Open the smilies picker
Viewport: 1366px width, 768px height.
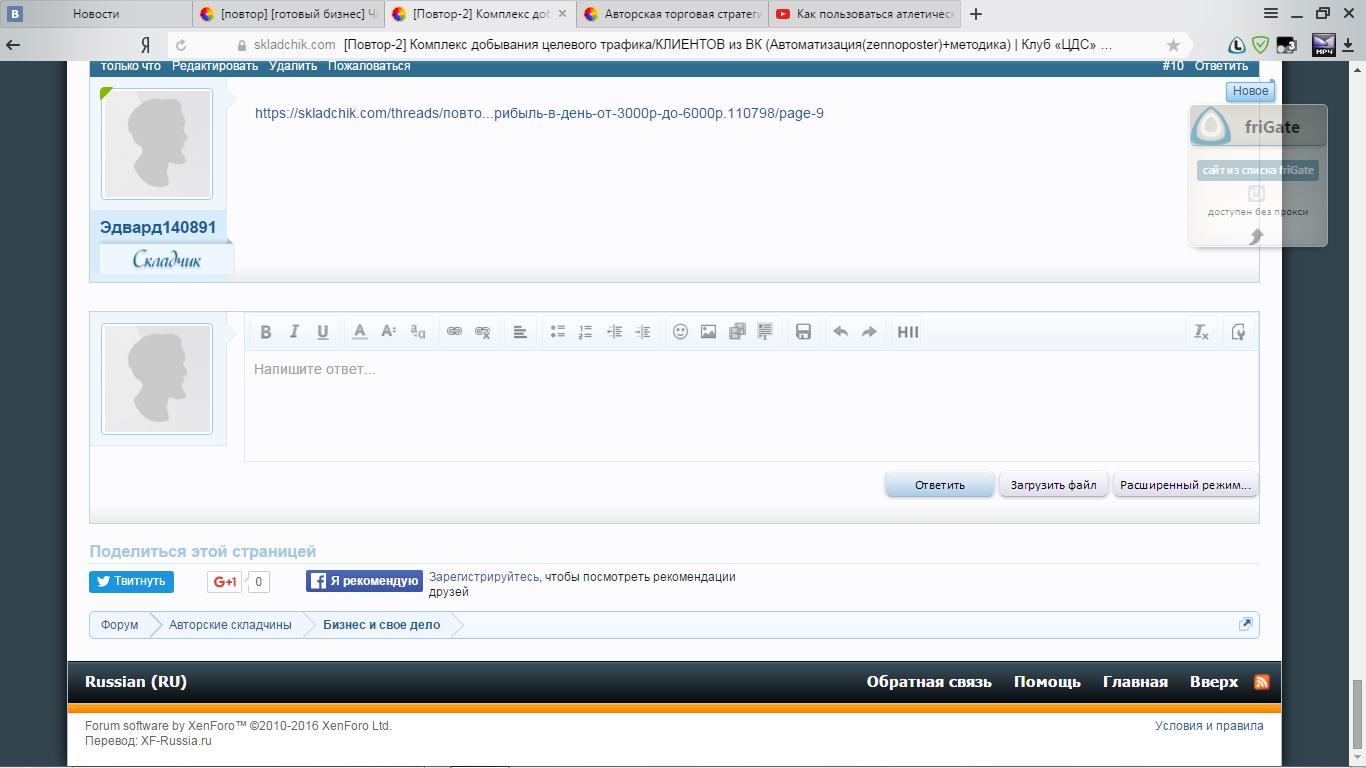(x=680, y=332)
